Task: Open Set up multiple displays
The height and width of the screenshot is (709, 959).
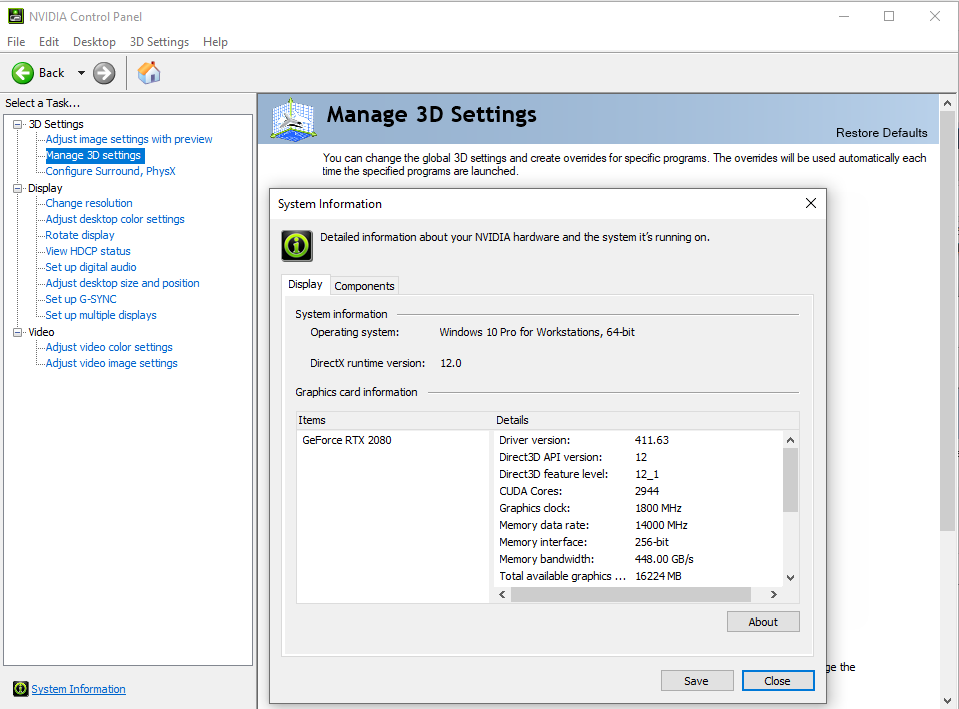Action: click(101, 315)
